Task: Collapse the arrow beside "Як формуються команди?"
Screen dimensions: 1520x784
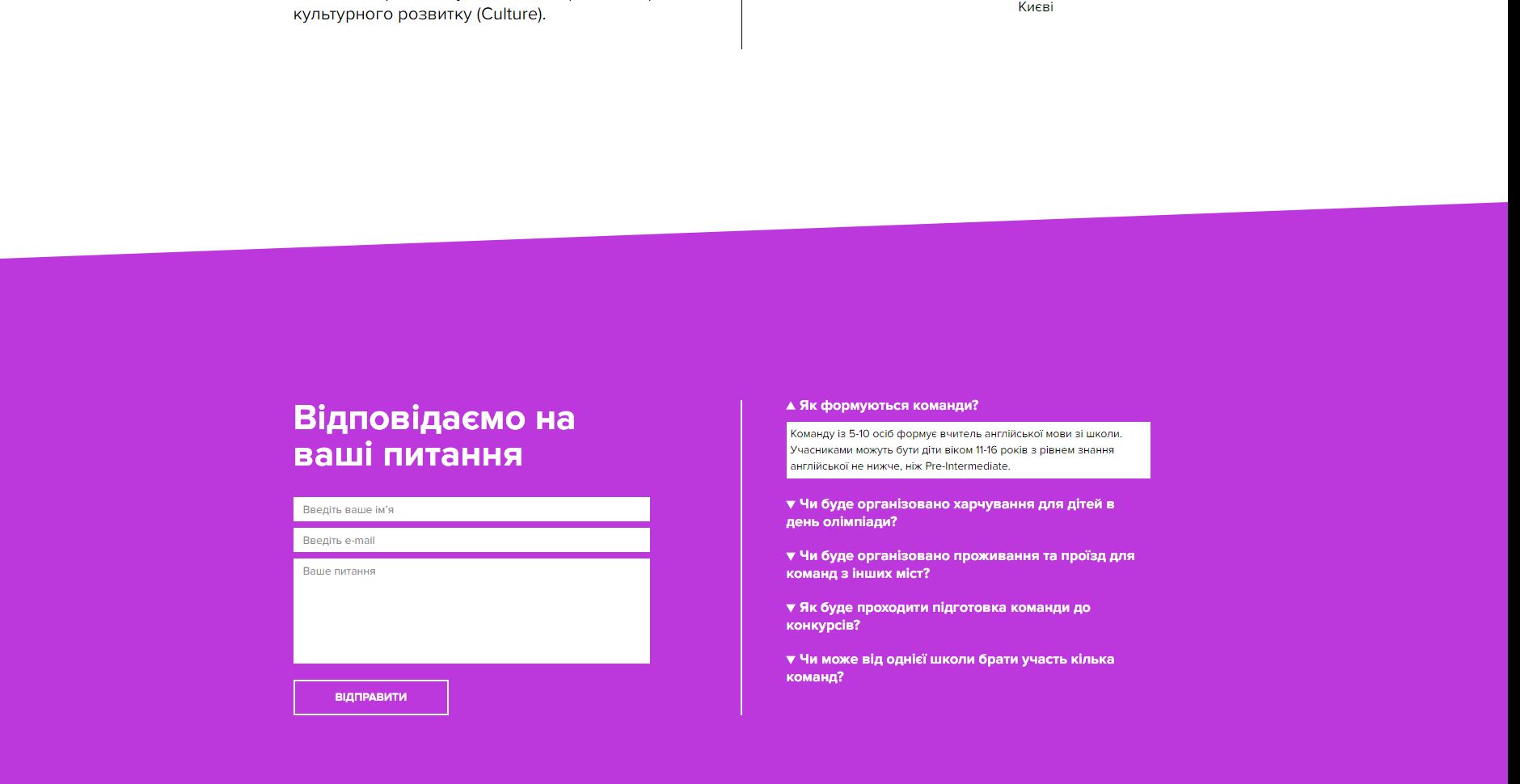Action: point(791,406)
